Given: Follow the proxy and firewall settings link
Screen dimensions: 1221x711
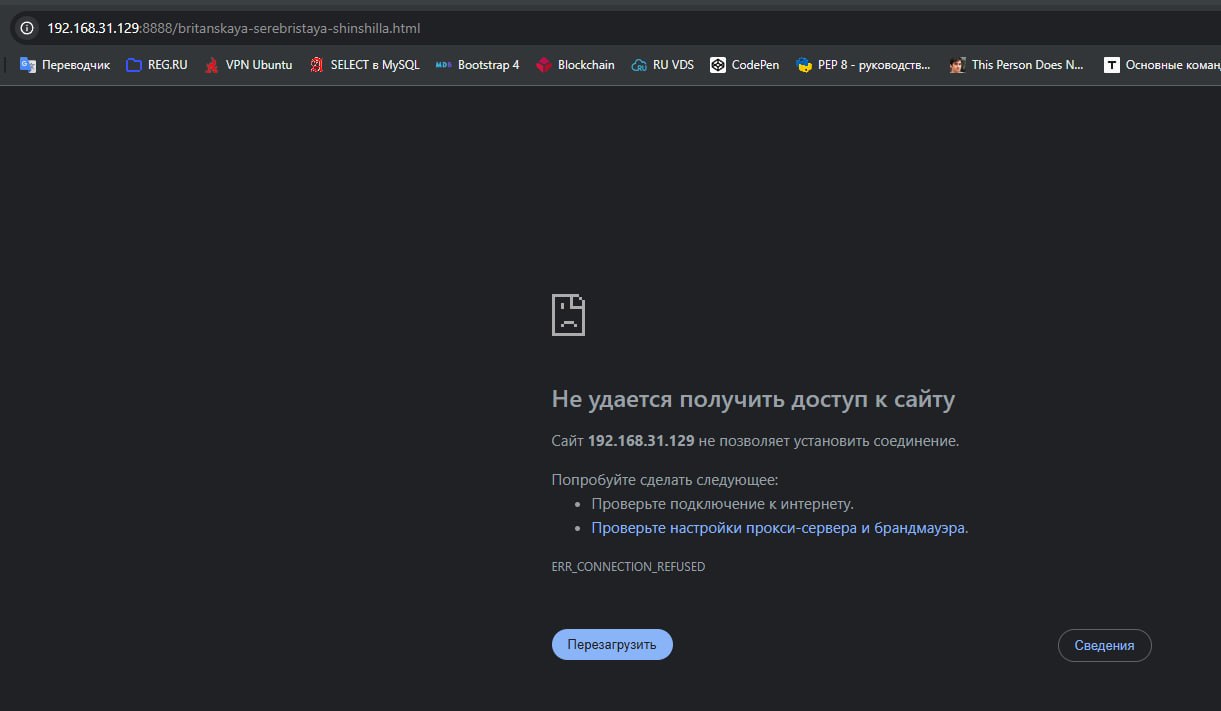Looking at the screenshot, I should 777,528.
